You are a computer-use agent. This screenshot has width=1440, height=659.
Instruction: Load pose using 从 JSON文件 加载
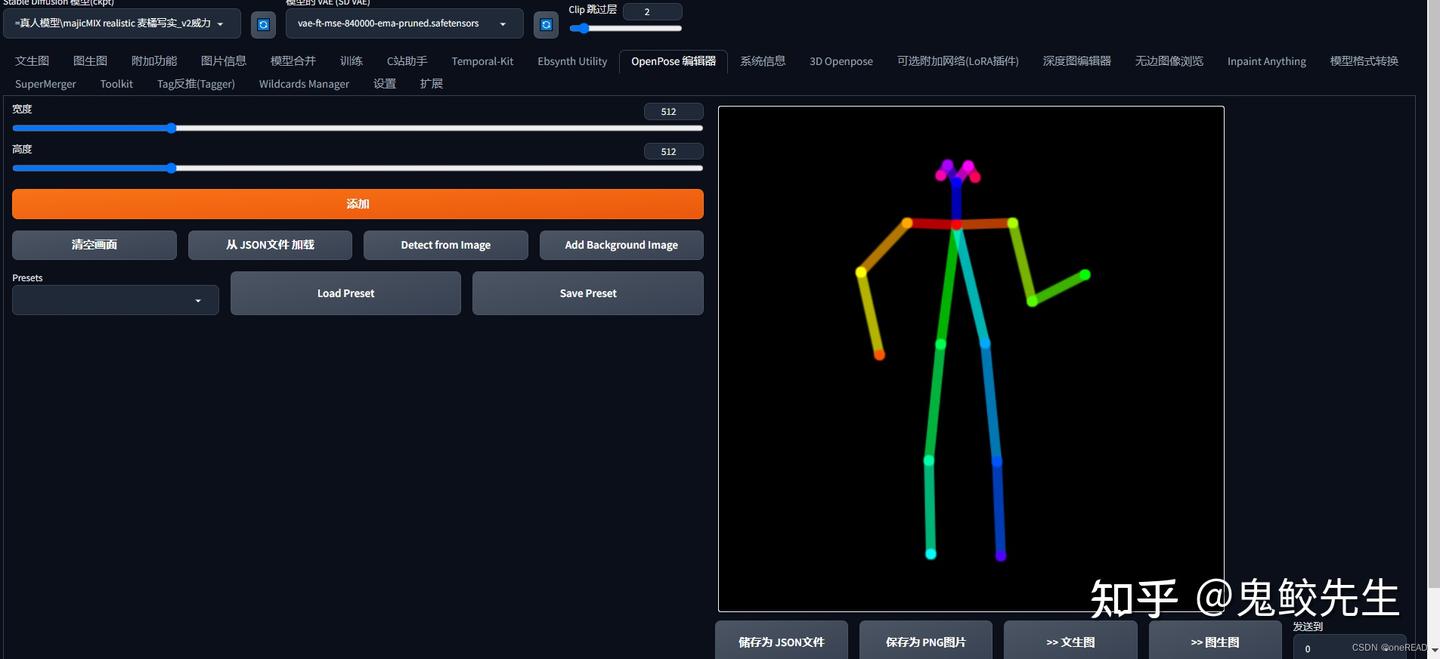coord(270,245)
